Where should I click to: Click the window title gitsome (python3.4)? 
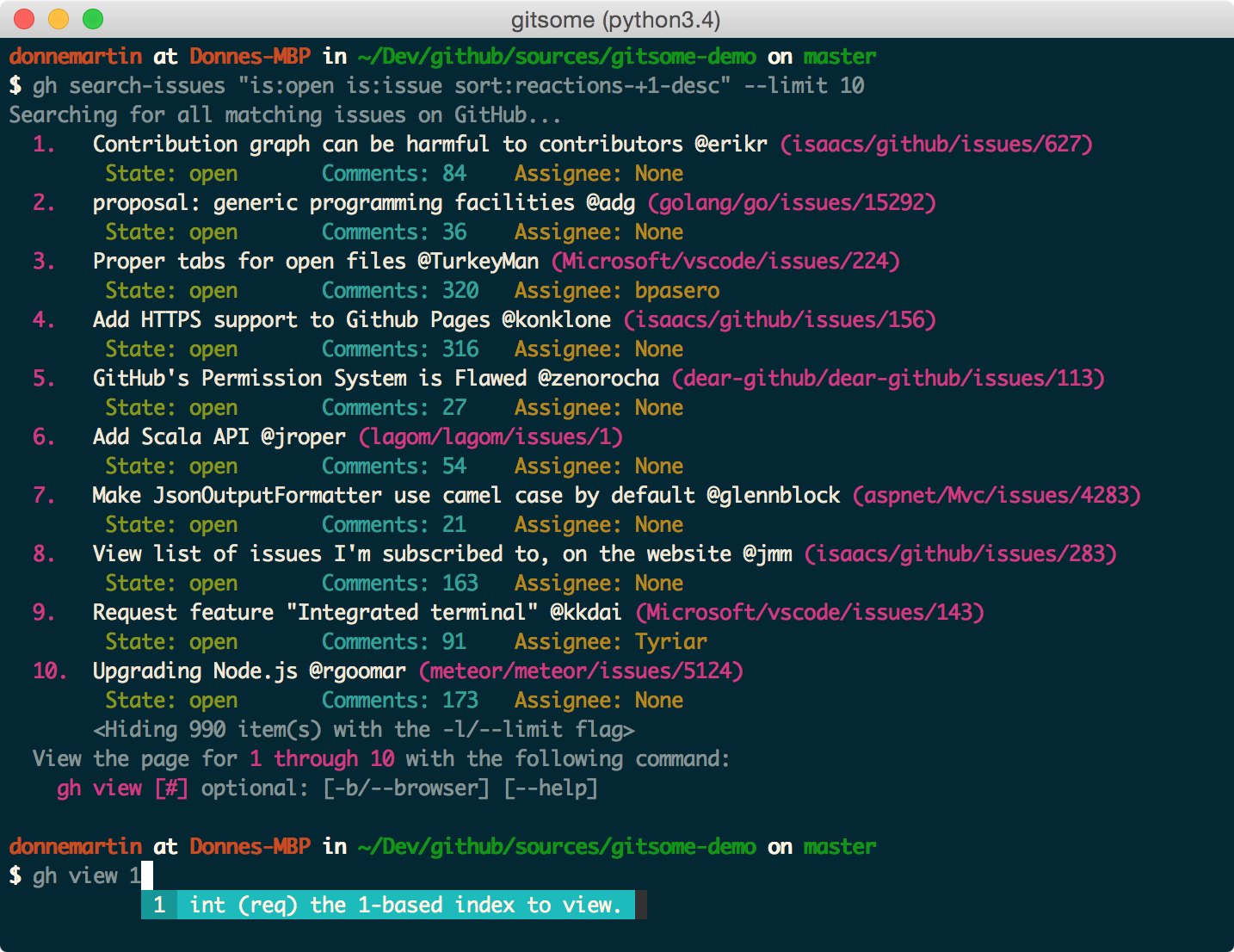point(616,19)
